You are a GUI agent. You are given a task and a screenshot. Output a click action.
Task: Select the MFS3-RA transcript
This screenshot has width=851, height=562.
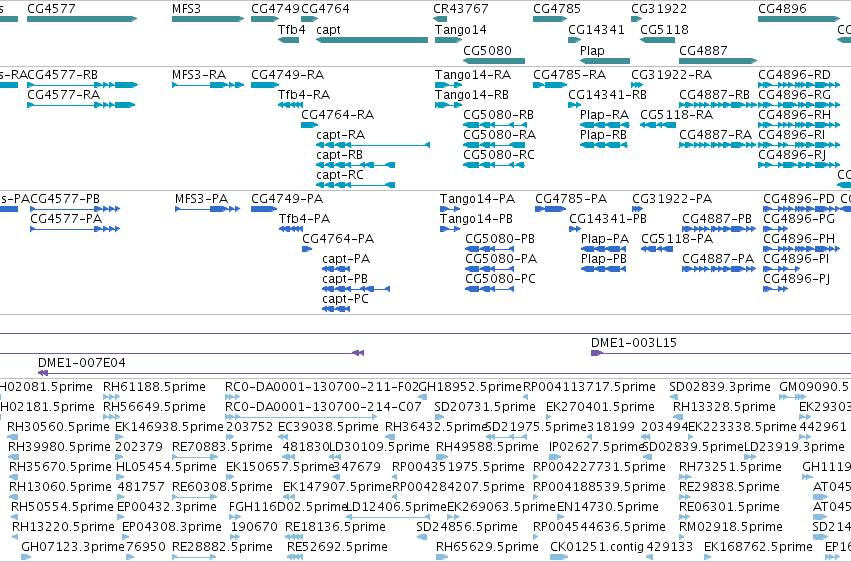coord(207,85)
